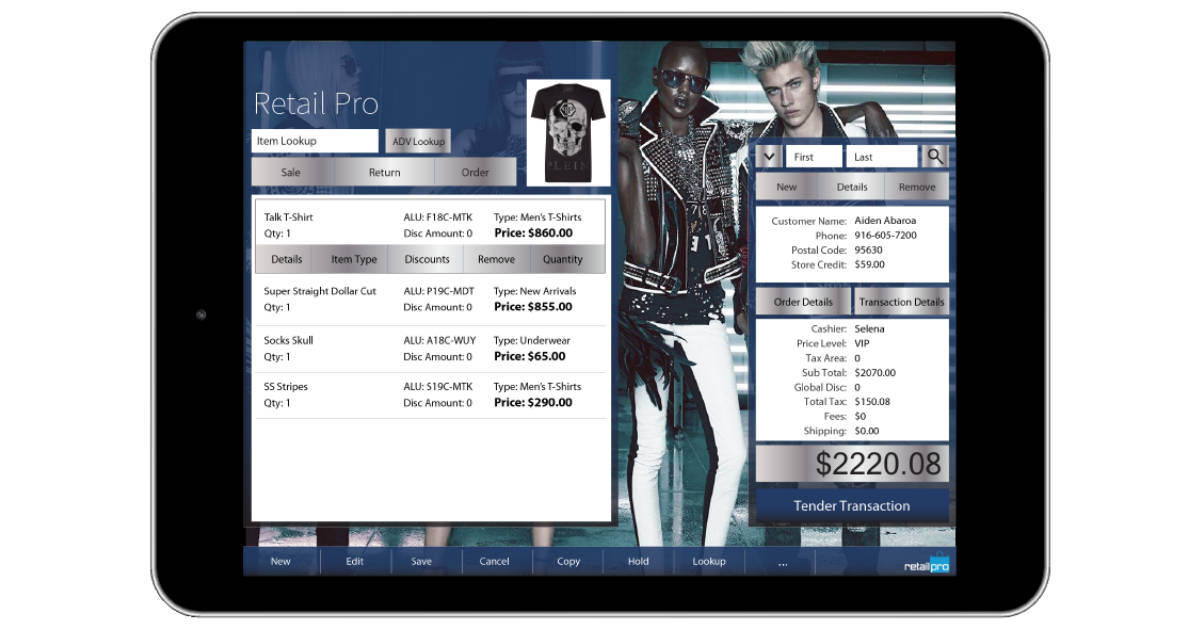Viewport: 1200px width, 630px height.
Task: Click Copy in the bottom toolbar
Action: (x=567, y=561)
